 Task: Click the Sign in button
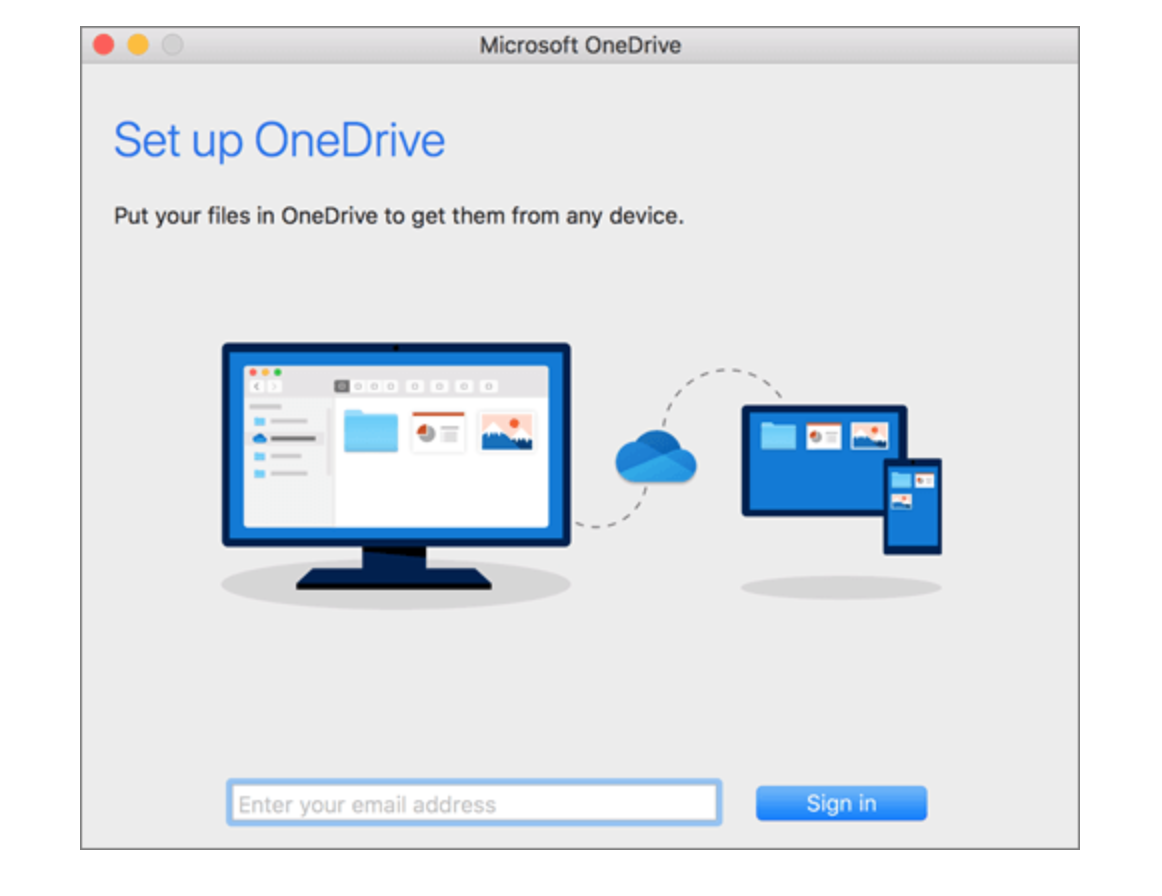click(841, 803)
